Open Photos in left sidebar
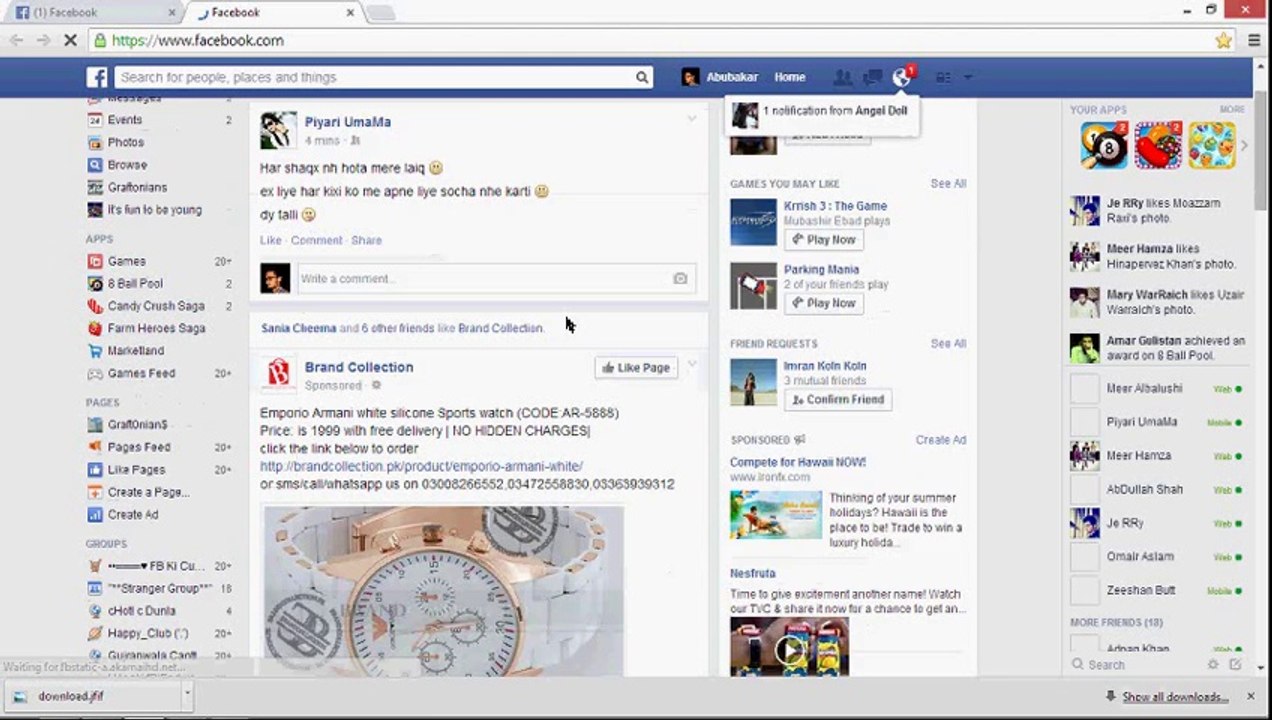1272x720 pixels. (x=126, y=142)
